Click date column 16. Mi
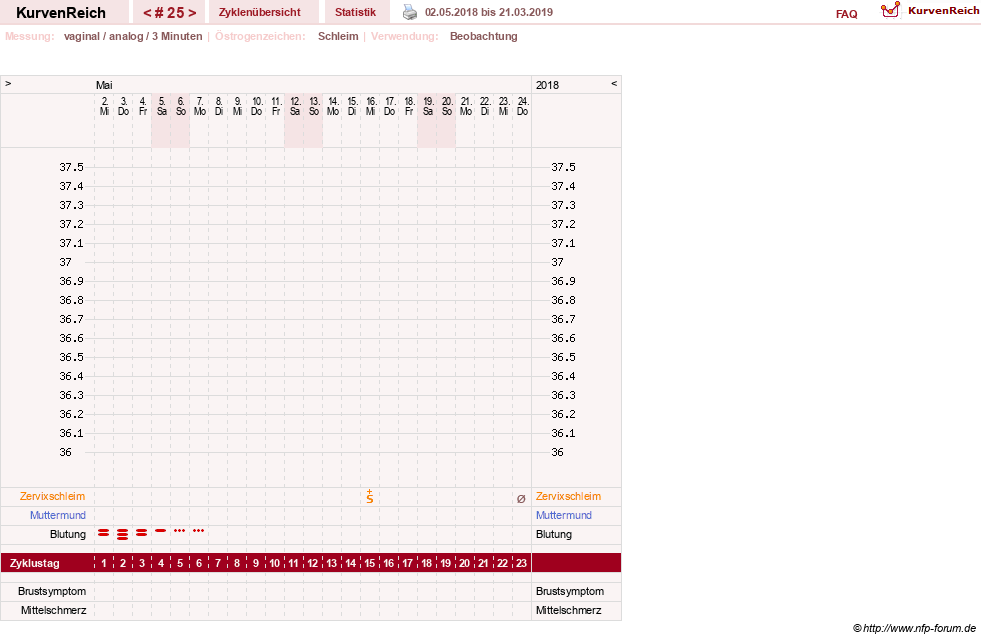 click(371, 106)
